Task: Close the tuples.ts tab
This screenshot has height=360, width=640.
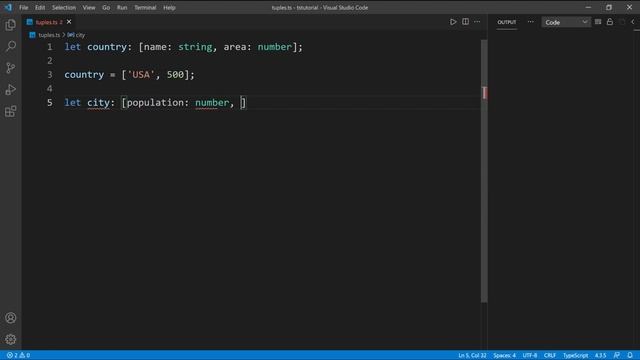Action: pyautogui.click(x=69, y=22)
